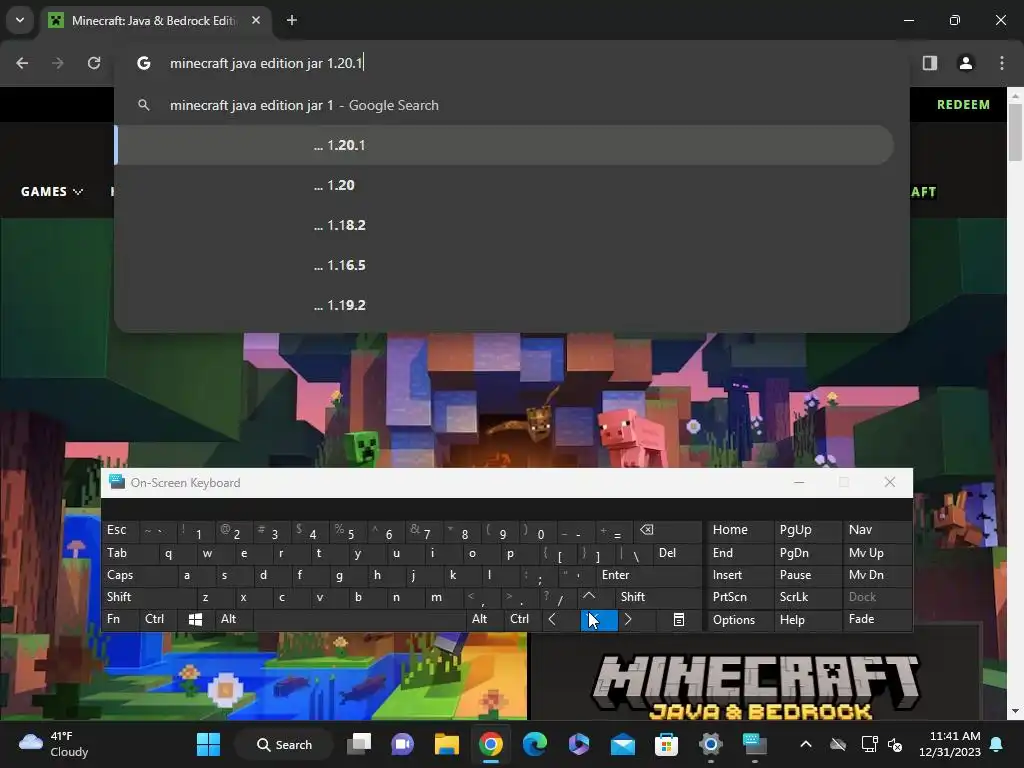Click the Nav key on on-screen keyboard
Image resolution: width=1024 pixels, height=768 pixels.
tap(876, 530)
